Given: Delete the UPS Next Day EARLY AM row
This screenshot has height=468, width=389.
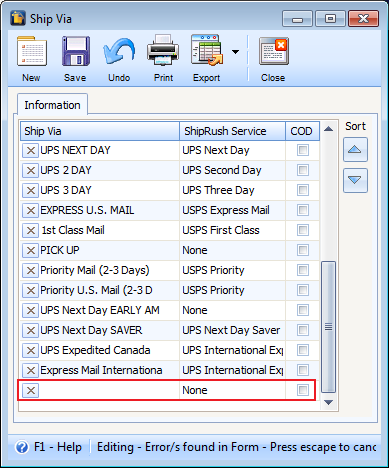Looking at the screenshot, I should coord(31,310).
